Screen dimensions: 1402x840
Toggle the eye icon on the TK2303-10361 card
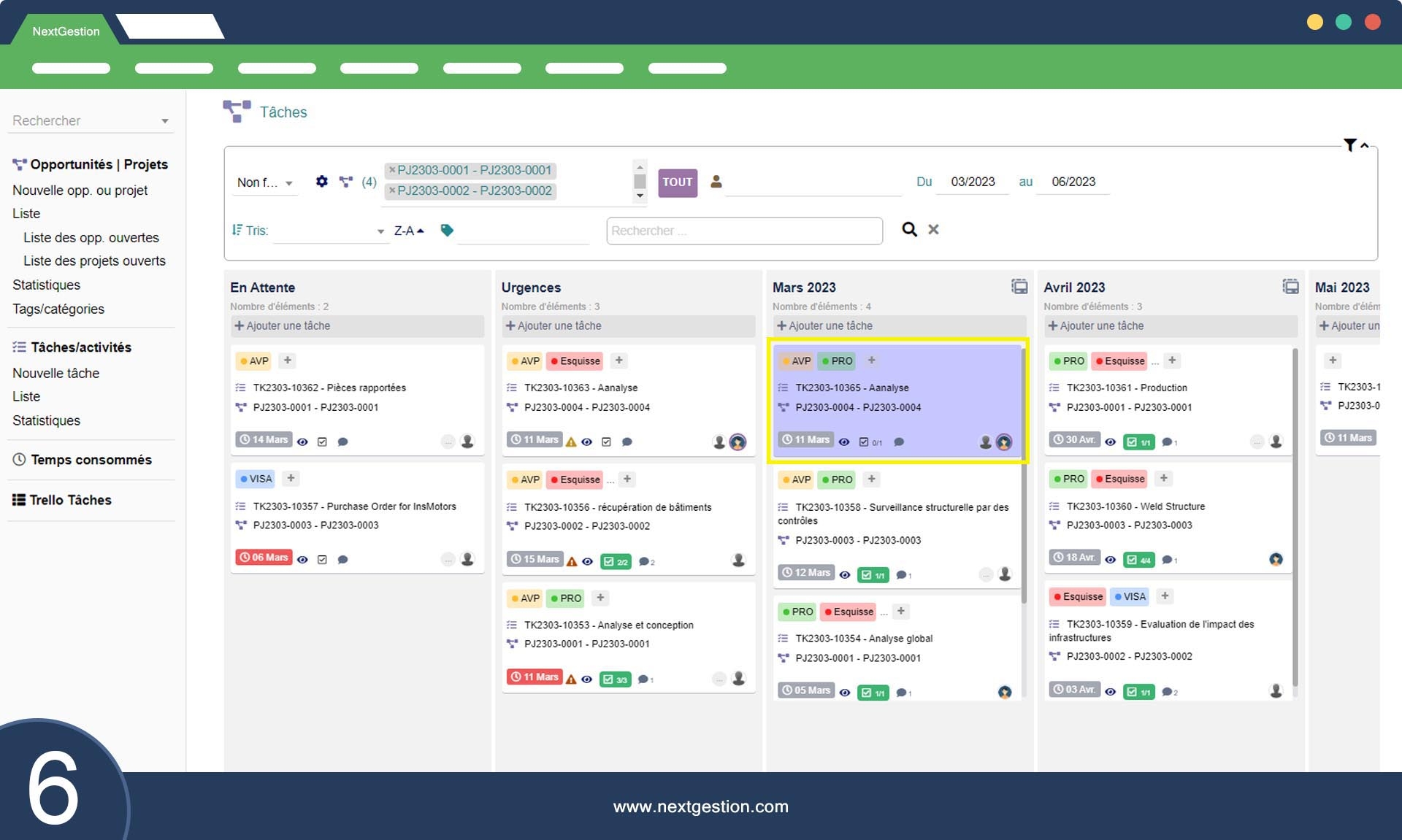pos(1110,442)
